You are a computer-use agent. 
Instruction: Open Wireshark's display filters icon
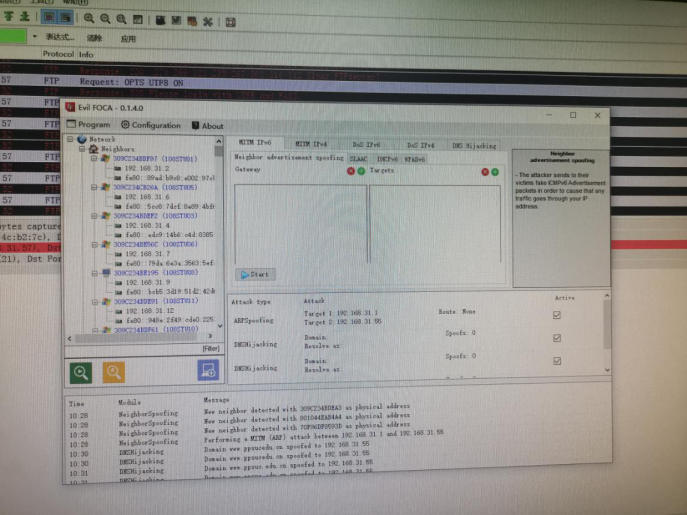coord(176,21)
